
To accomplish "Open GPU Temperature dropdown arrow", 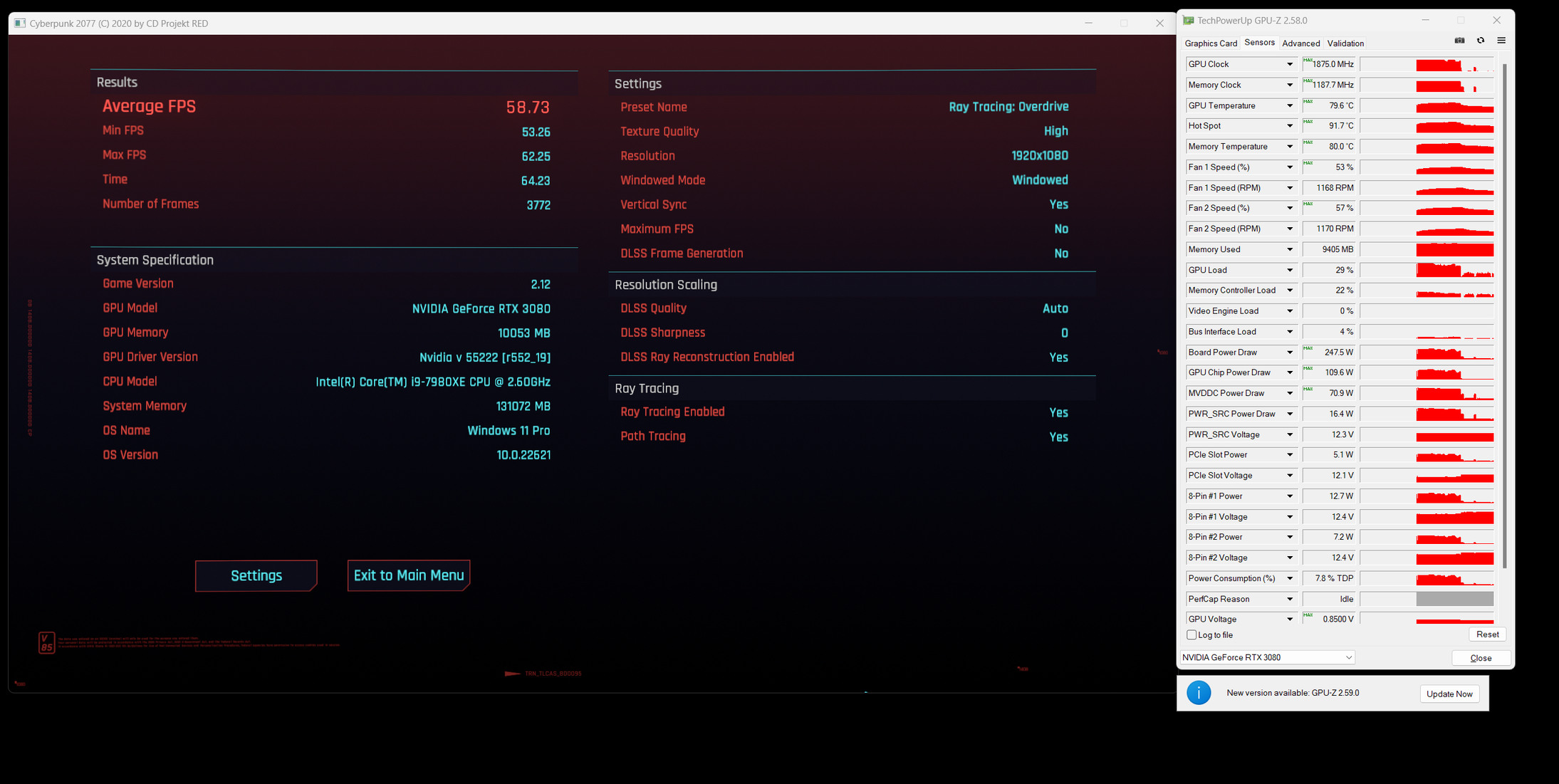I will click(1289, 105).
